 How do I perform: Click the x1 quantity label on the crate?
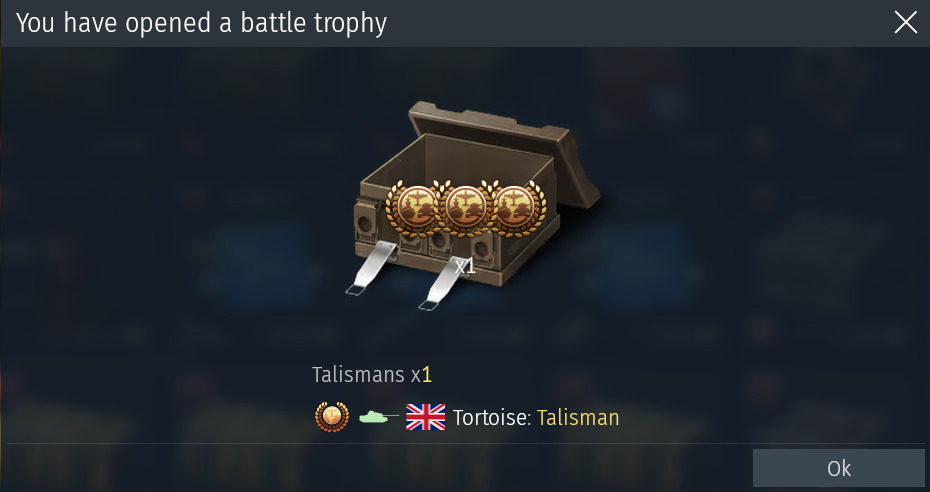(x=466, y=267)
